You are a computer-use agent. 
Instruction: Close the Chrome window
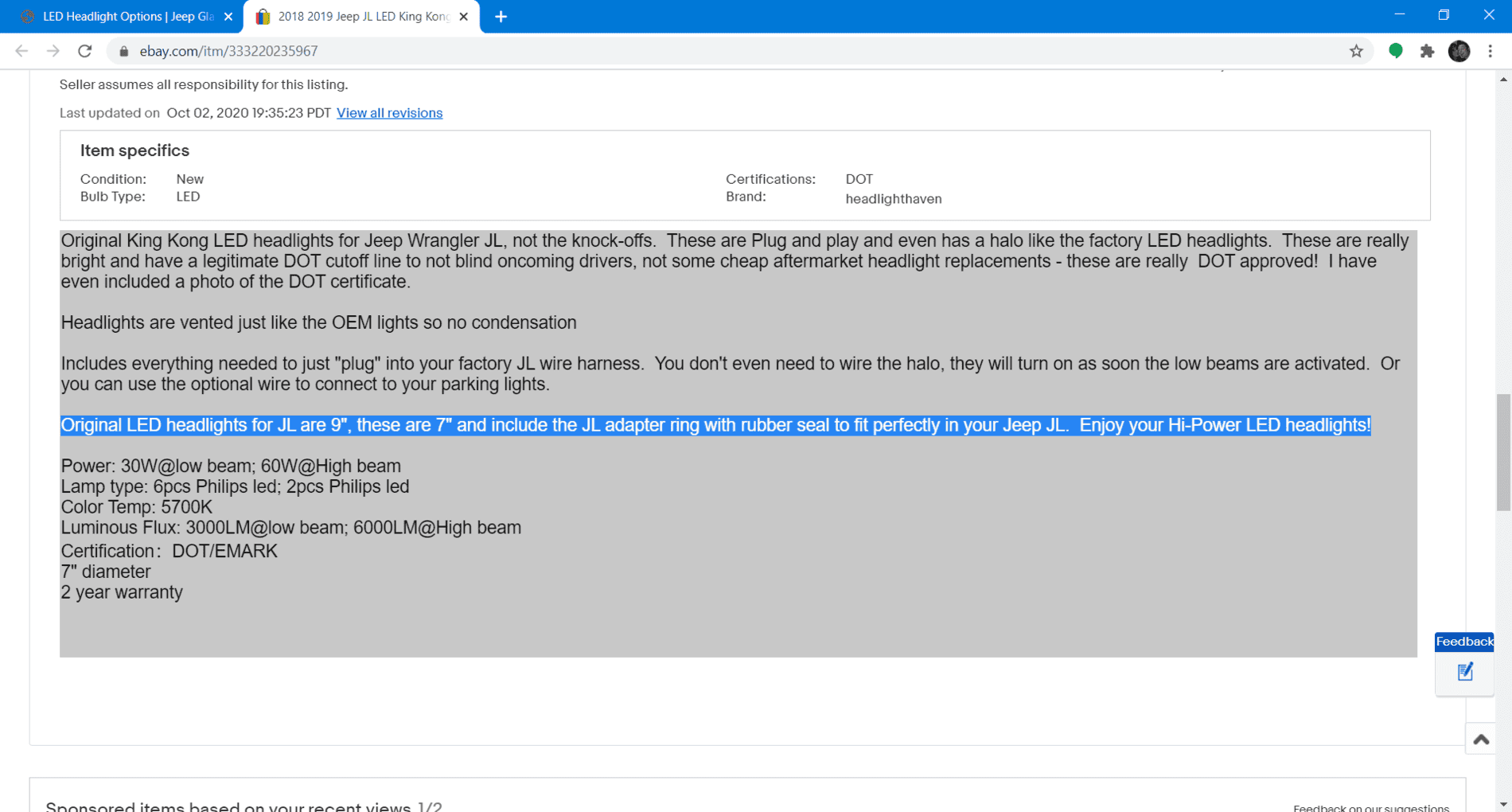pos(1489,15)
